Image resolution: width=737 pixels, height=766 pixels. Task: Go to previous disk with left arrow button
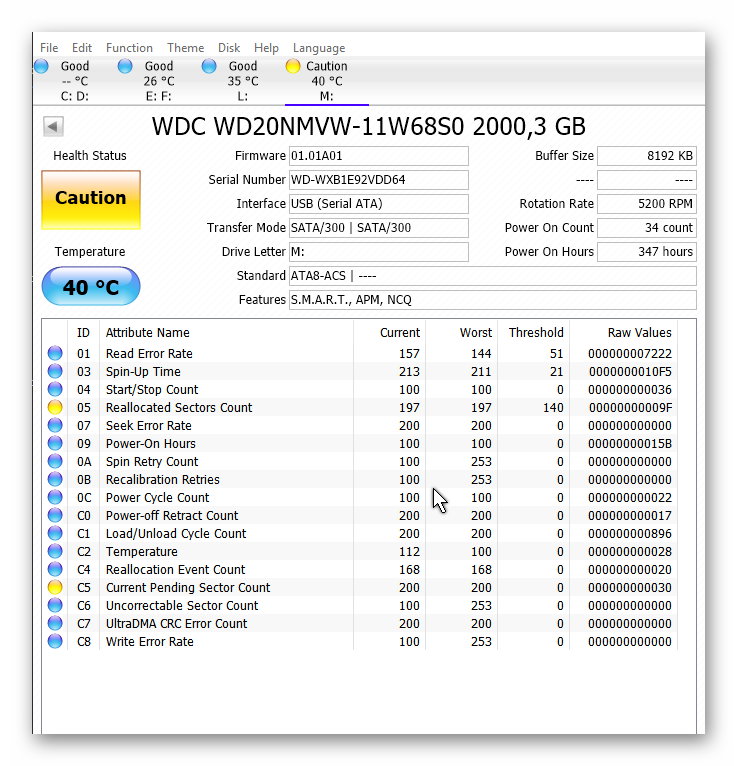click(53, 127)
